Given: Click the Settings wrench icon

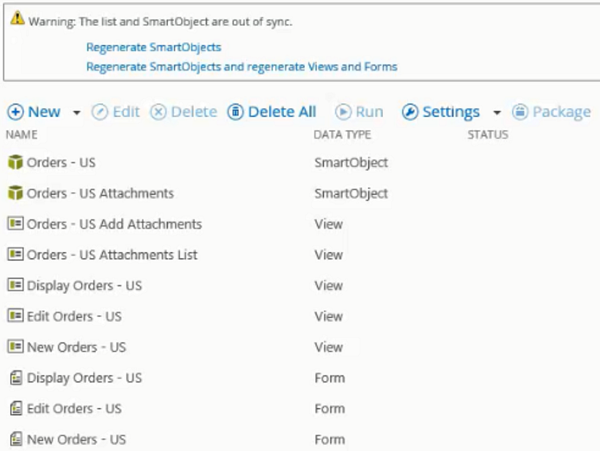Looking at the screenshot, I should (x=410, y=112).
